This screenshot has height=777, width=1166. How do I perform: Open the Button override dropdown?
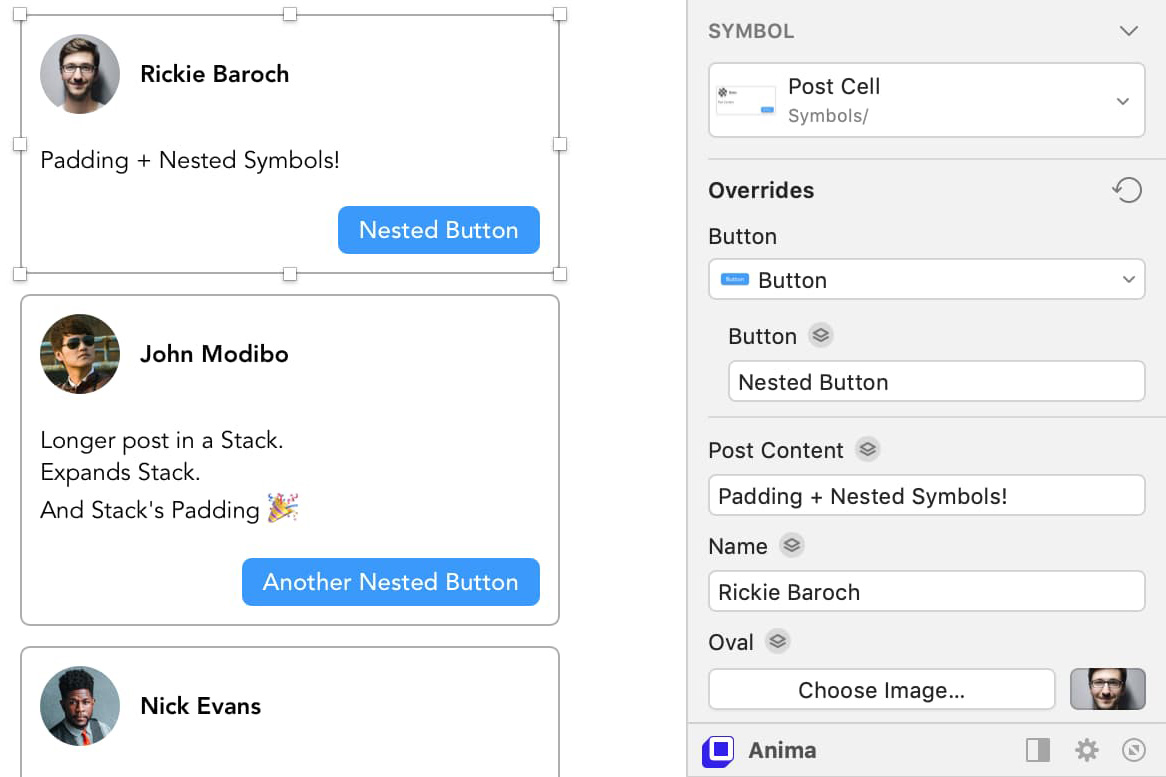pyautogui.click(x=927, y=280)
